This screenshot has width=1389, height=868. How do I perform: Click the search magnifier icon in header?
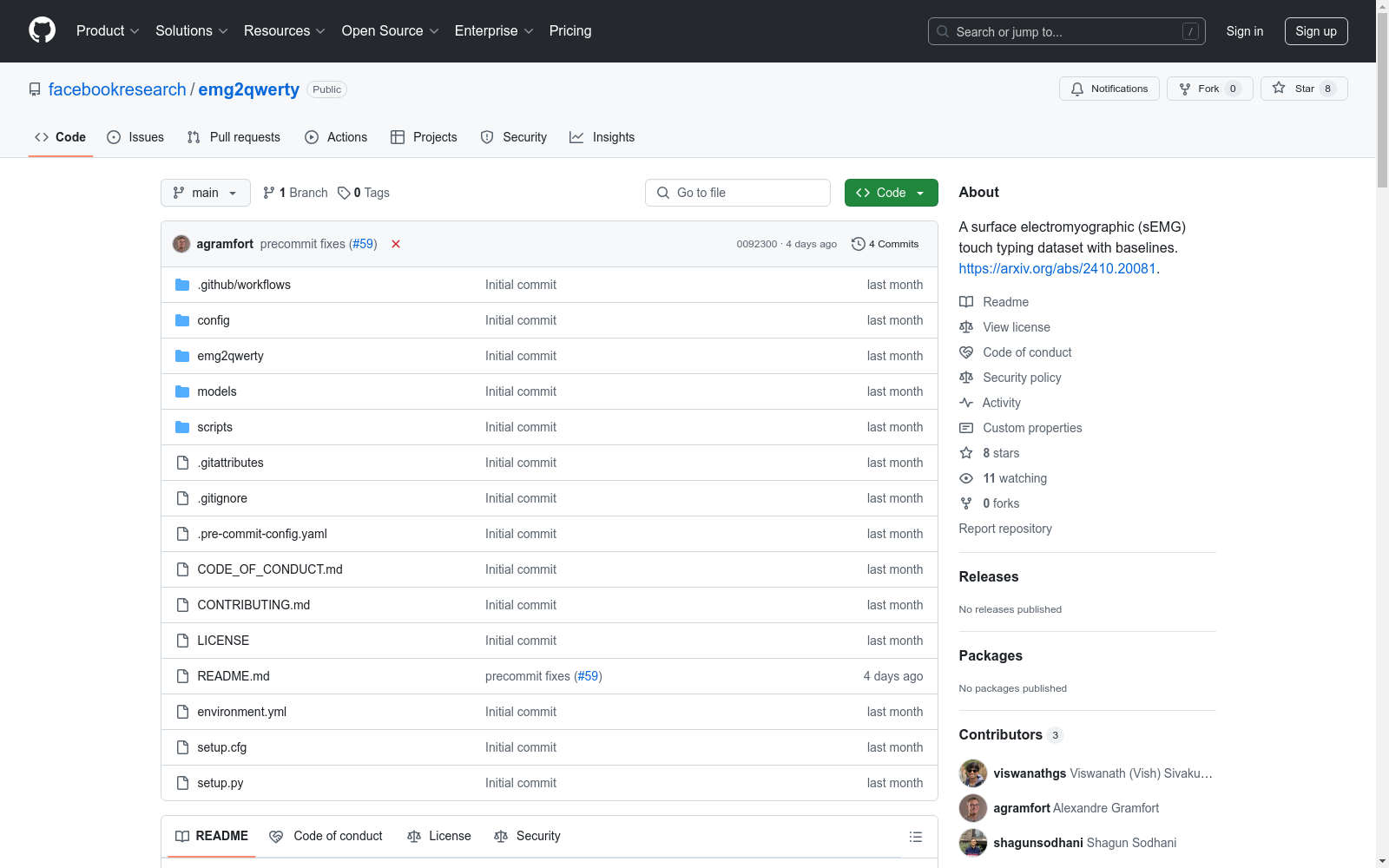pos(943,31)
